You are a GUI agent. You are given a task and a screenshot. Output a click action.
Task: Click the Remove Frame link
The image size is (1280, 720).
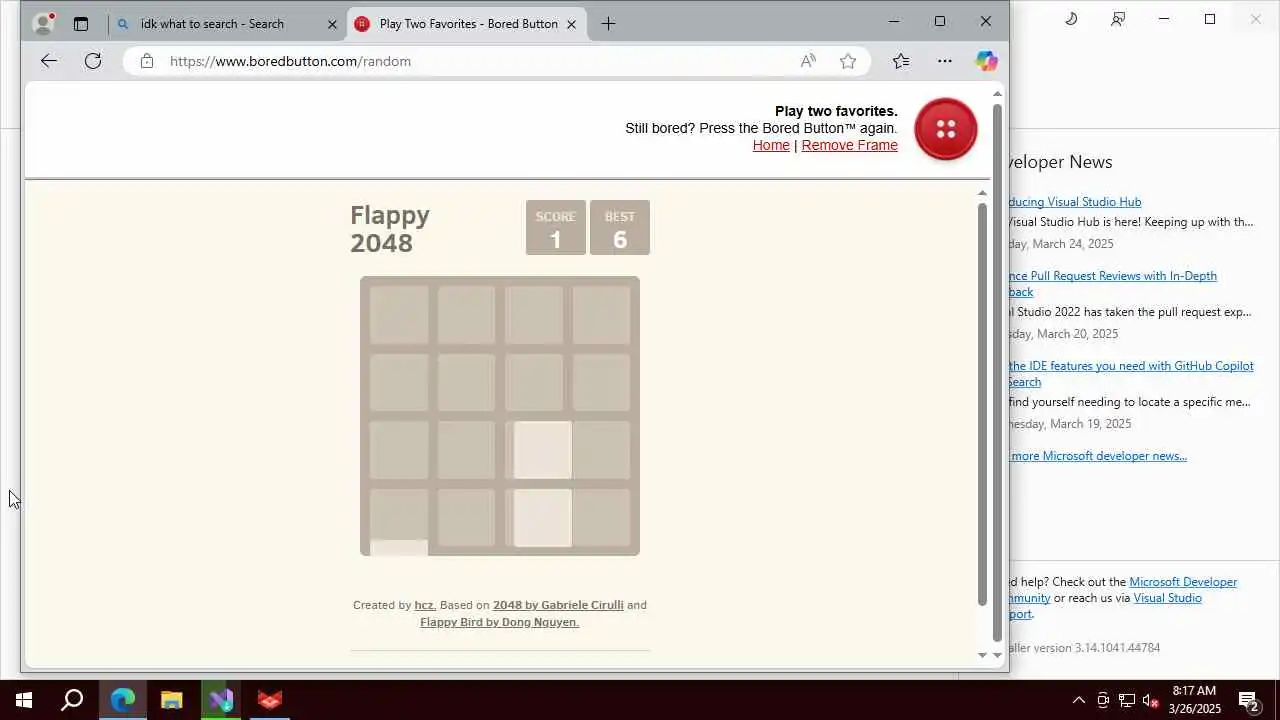(849, 145)
